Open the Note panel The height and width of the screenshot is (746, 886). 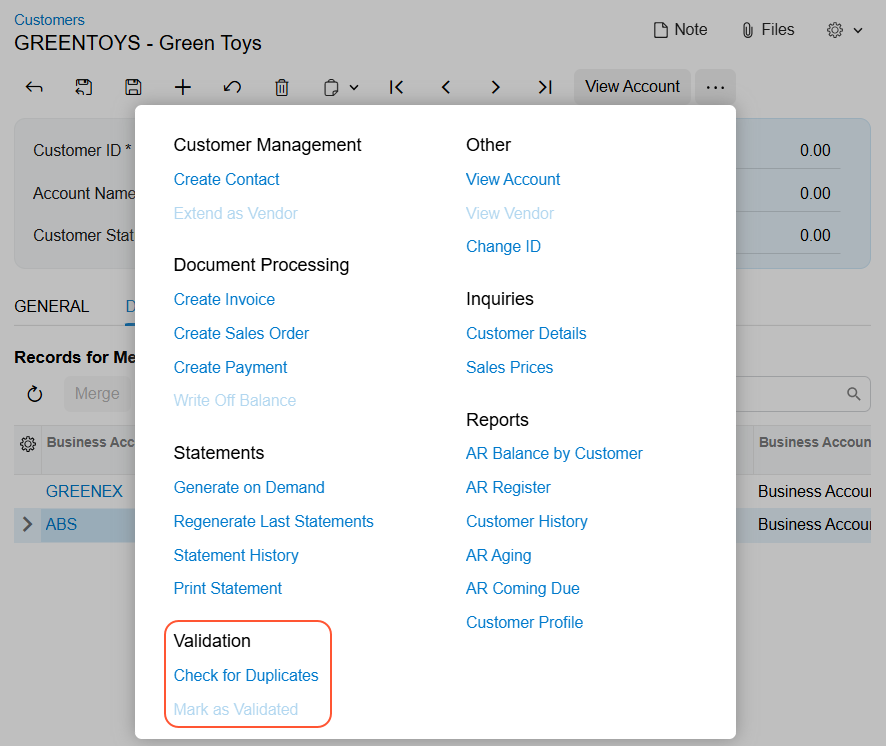coord(680,29)
